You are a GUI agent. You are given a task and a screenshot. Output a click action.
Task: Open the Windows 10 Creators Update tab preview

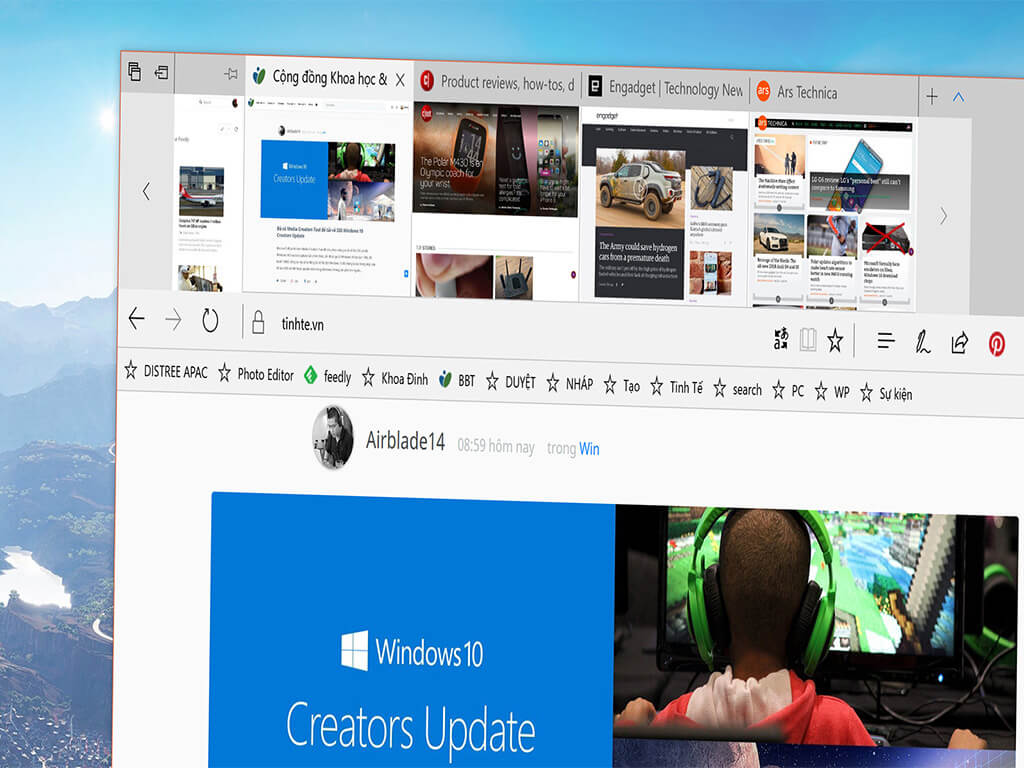pos(328,197)
